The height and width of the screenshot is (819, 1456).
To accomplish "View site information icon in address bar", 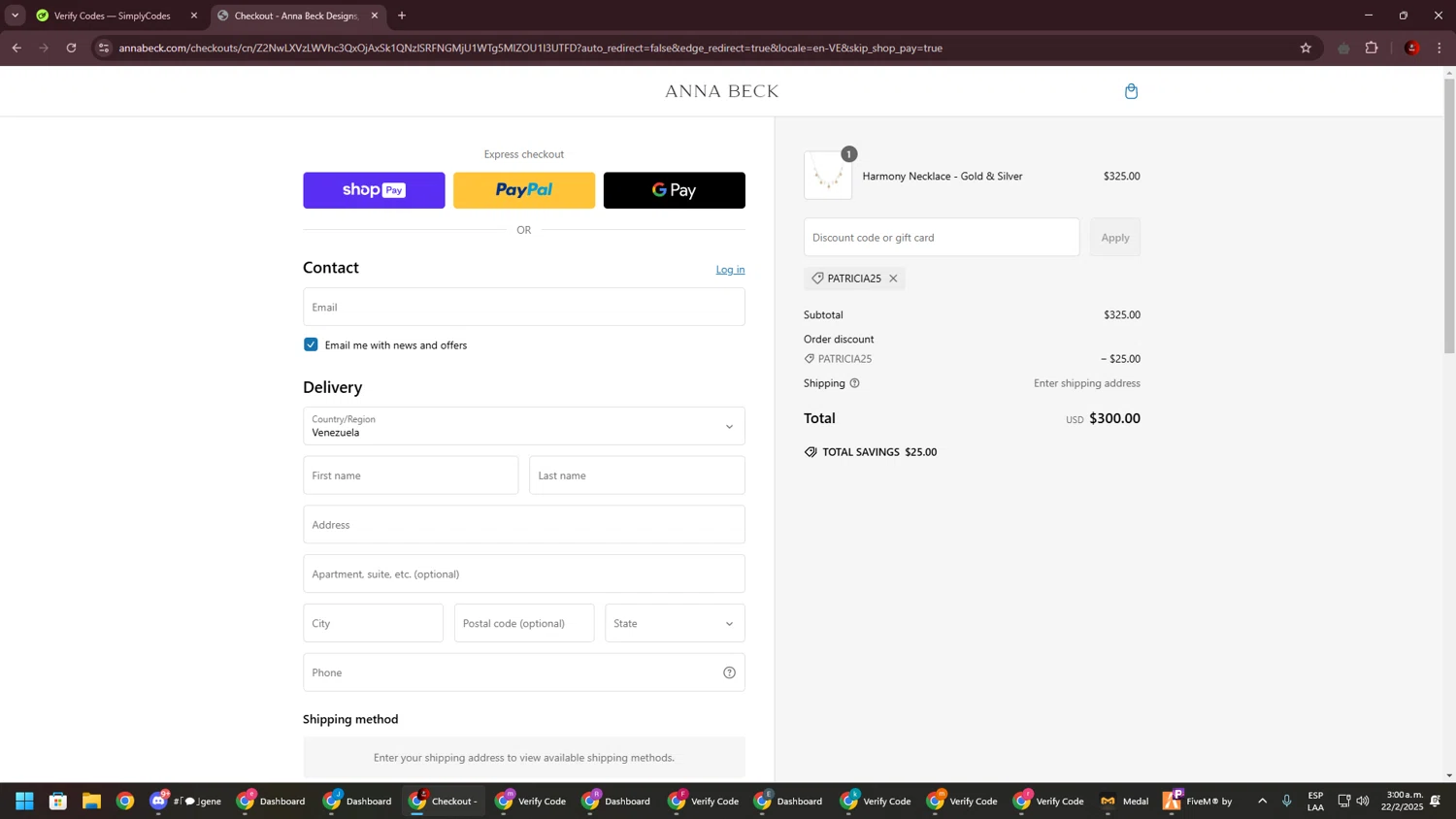I will (104, 48).
